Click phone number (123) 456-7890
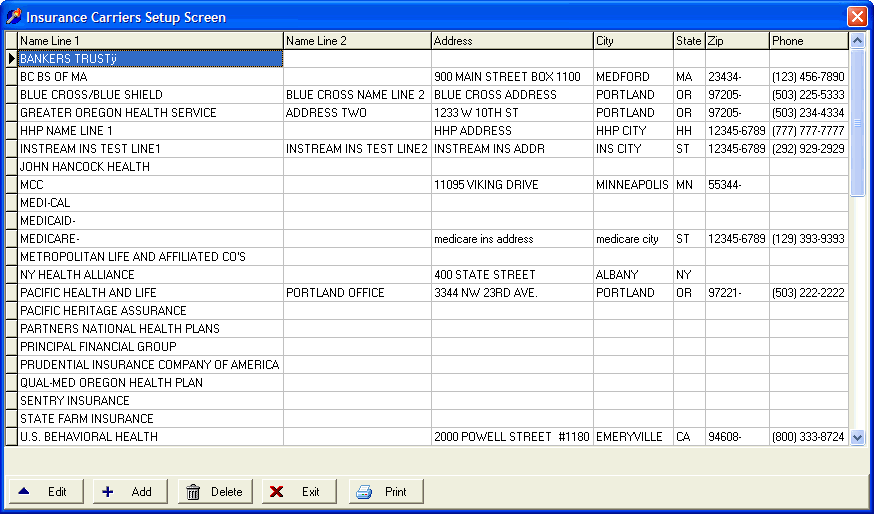 (x=809, y=76)
